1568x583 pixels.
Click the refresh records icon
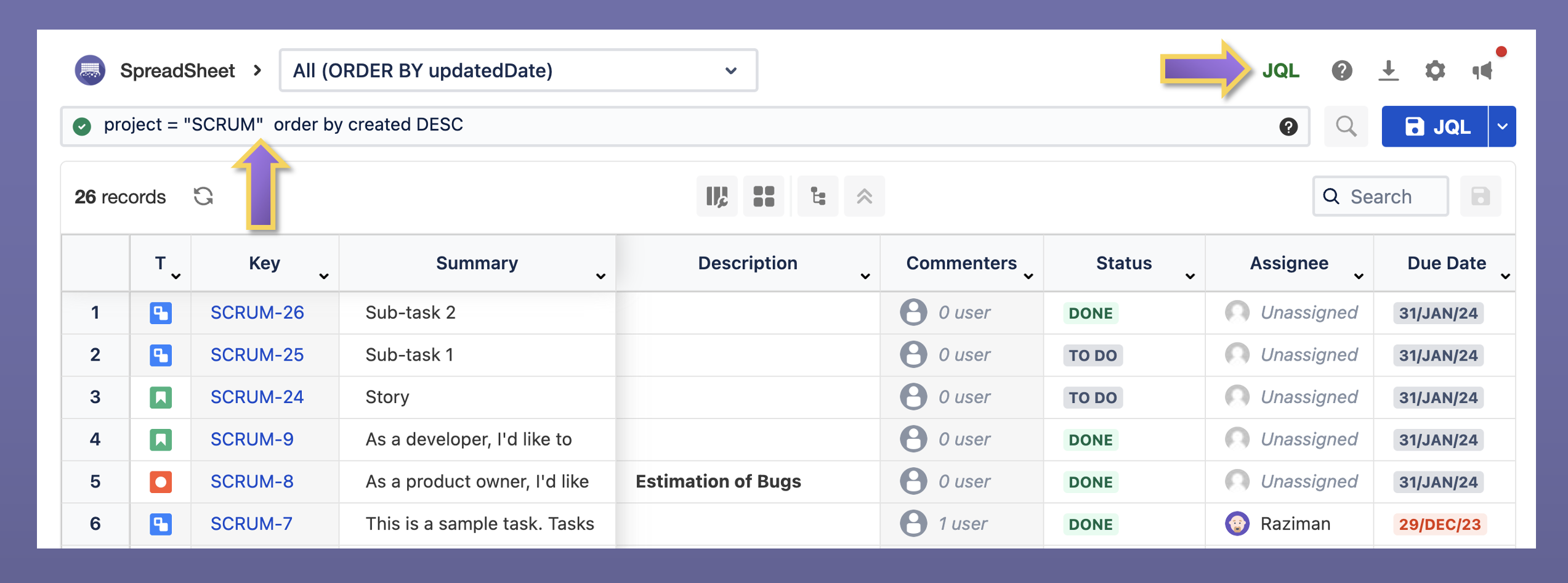point(203,197)
